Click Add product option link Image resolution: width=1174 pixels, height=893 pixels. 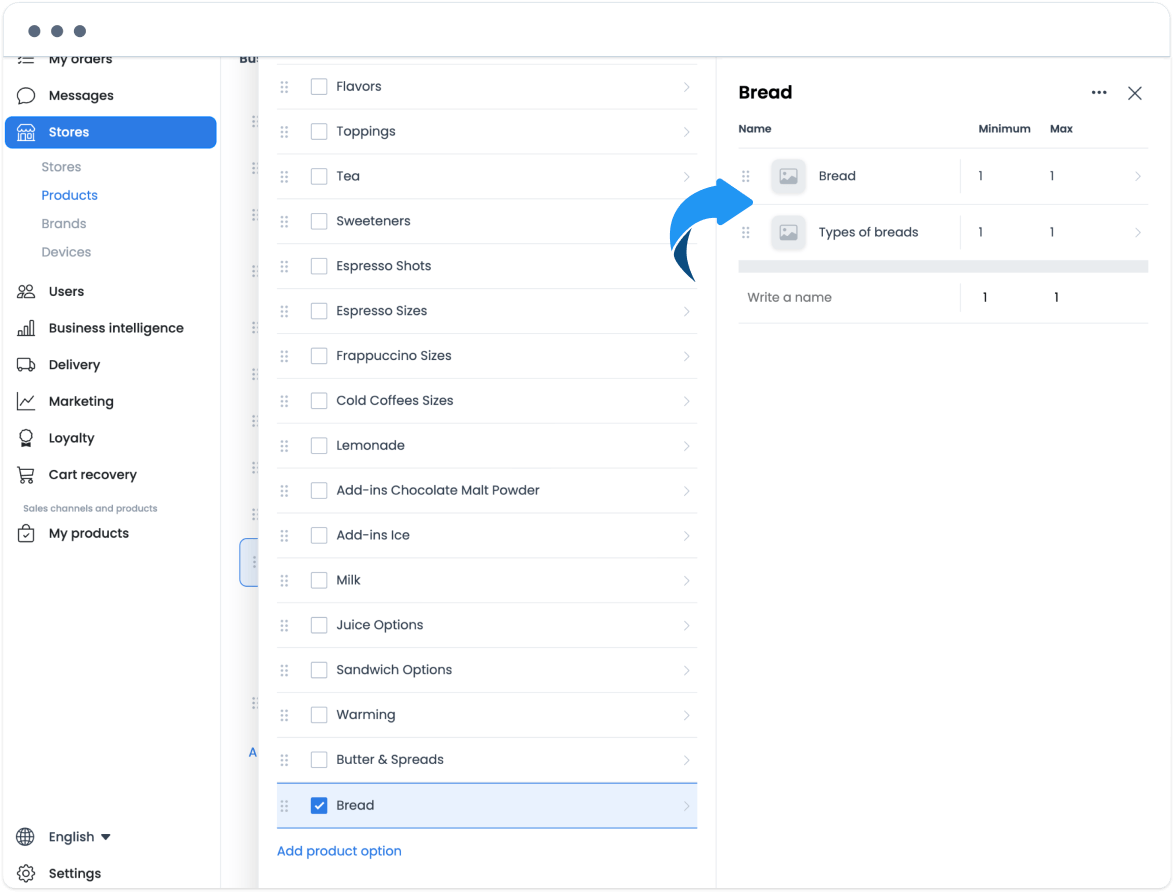point(339,852)
